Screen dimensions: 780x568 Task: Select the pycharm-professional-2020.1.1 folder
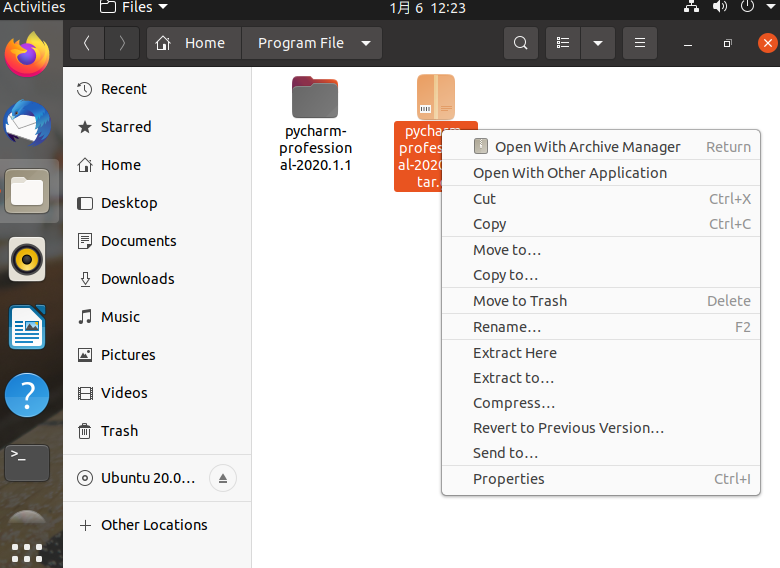pyautogui.click(x=315, y=124)
